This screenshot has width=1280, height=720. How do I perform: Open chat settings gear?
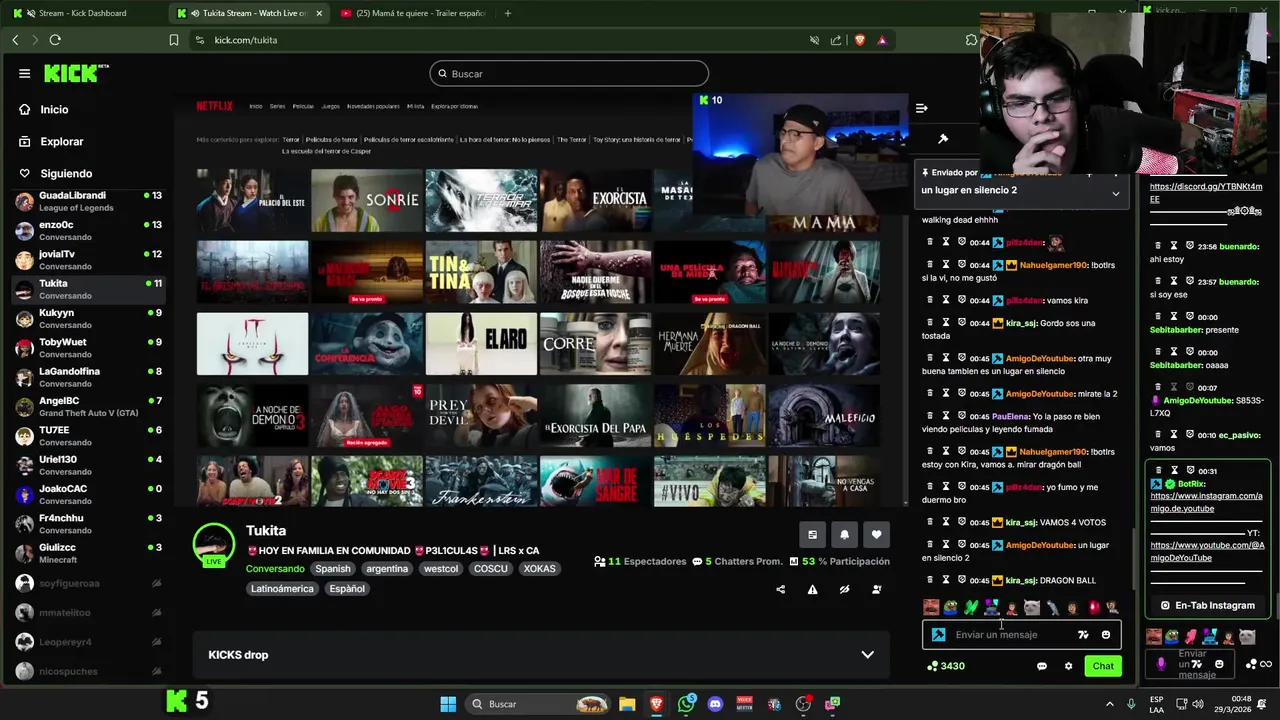pyautogui.click(x=1068, y=666)
